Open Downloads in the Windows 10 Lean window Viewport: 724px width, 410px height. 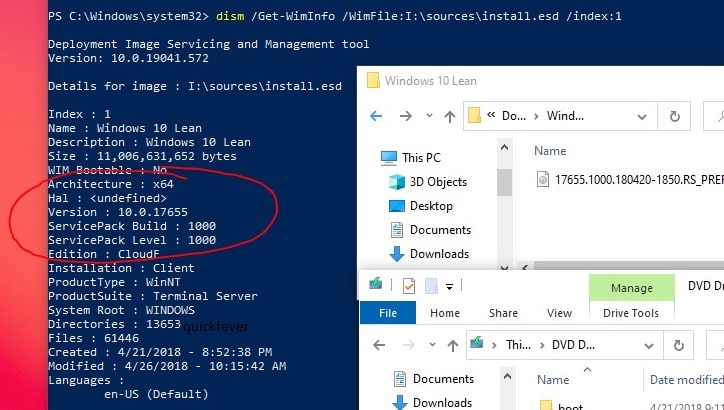[x=429, y=254]
